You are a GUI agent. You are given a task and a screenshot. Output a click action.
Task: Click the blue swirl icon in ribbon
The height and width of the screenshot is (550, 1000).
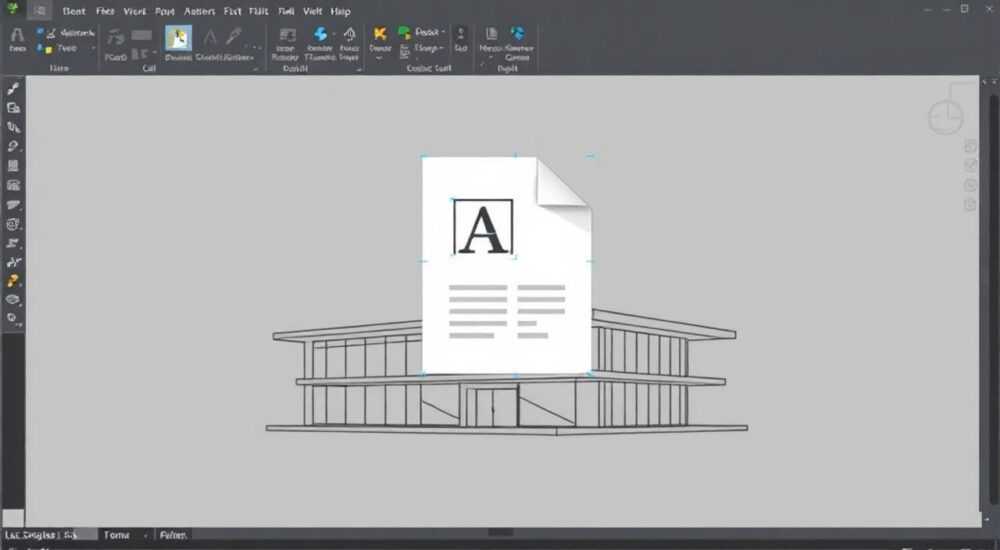coord(320,34)
